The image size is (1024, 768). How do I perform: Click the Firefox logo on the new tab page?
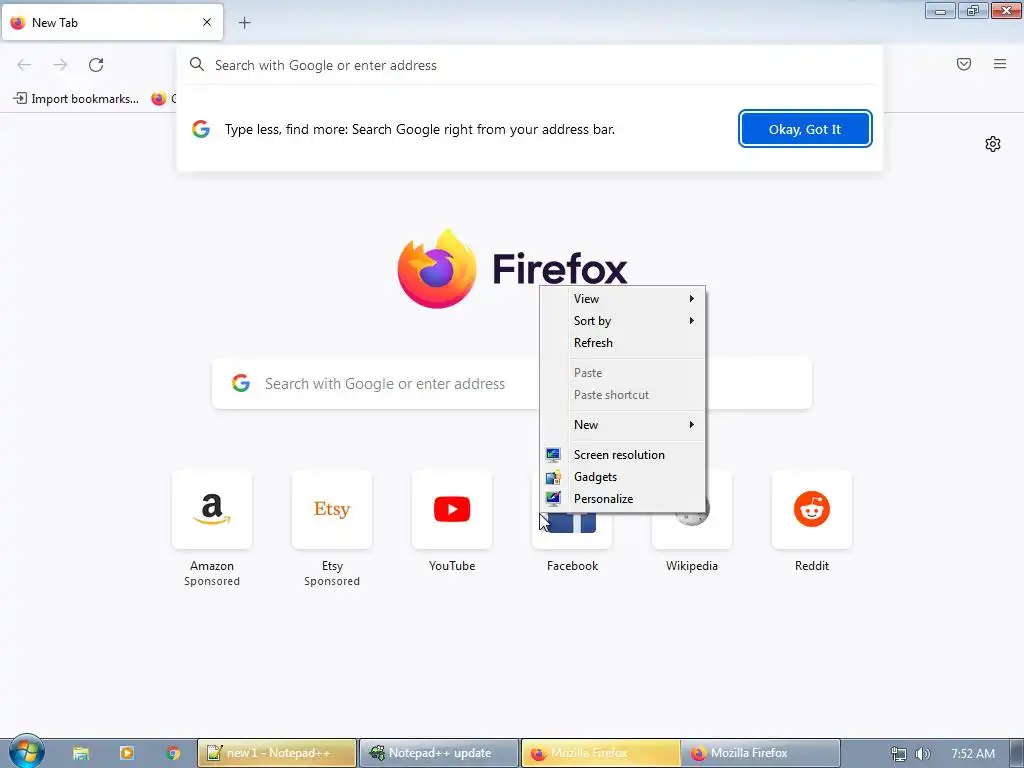coord(437,268)
